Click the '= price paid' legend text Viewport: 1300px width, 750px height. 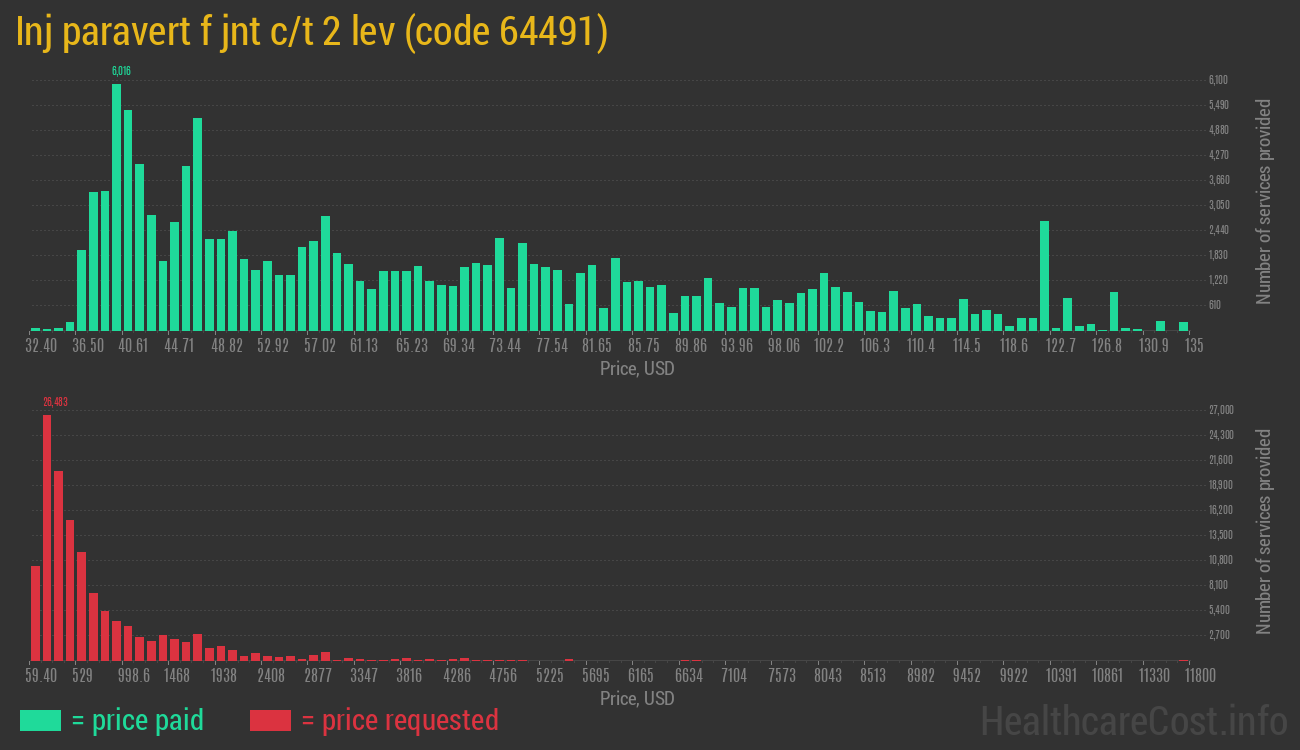(138, 720)
